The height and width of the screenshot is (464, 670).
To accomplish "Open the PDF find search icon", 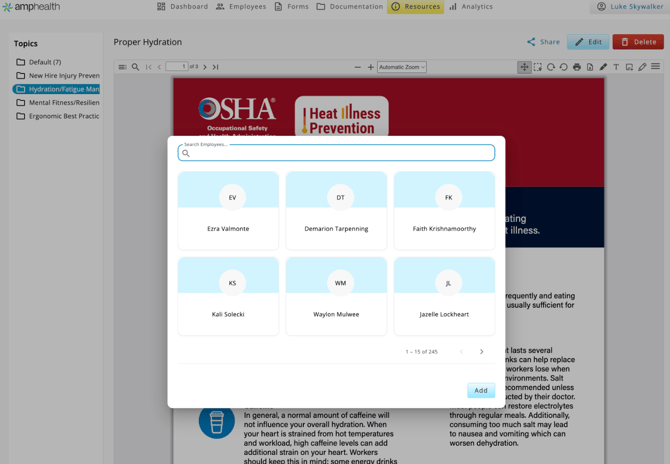I will coord(135,67).
